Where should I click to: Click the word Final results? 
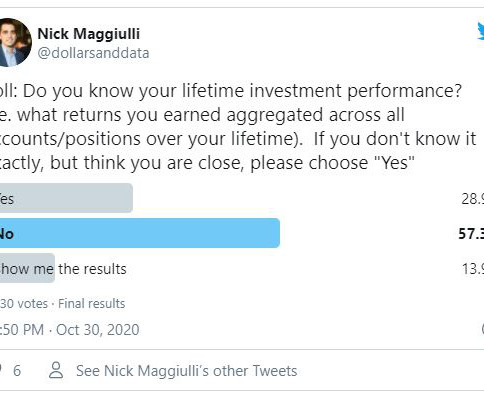tap(92, 304)
